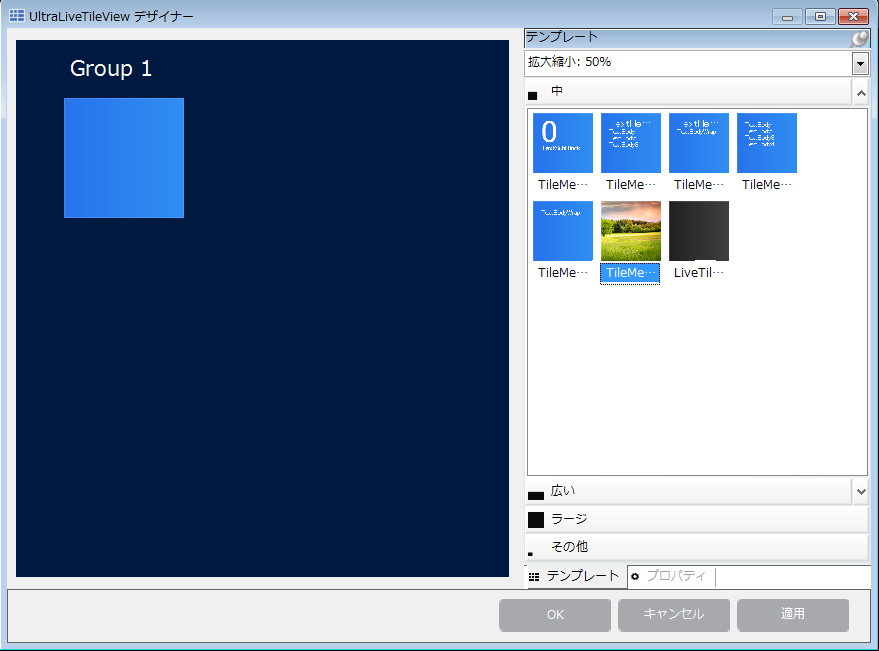Click the 適用 button

pyautogui.click(x=792, y=615)
